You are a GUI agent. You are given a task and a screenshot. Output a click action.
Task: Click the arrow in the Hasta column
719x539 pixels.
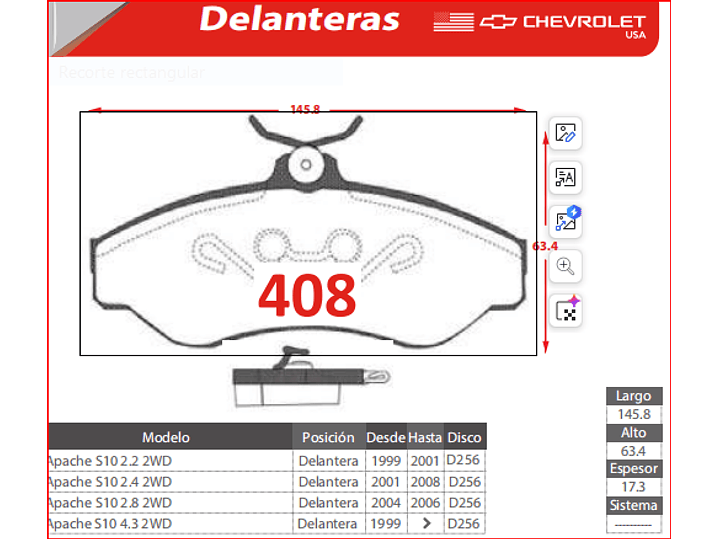click(426, 523)
